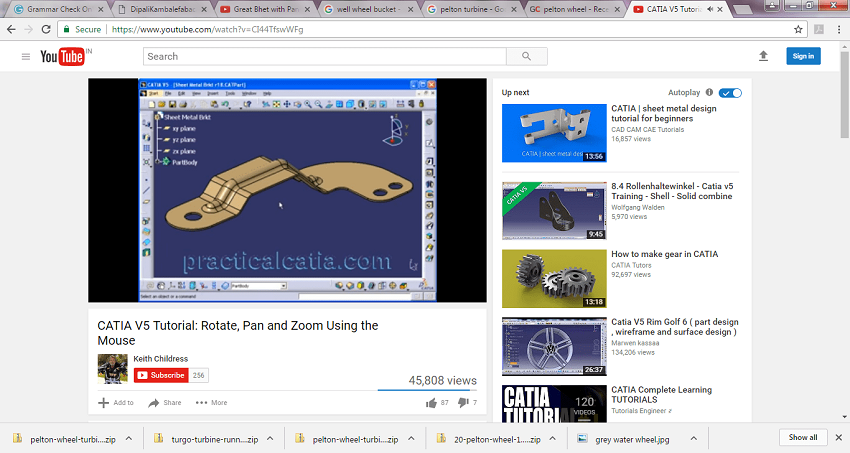The image size is (850, 453).
Task: Expand options for 20-pelton-wheel-1 zip download
Action: tap(552, 439)
